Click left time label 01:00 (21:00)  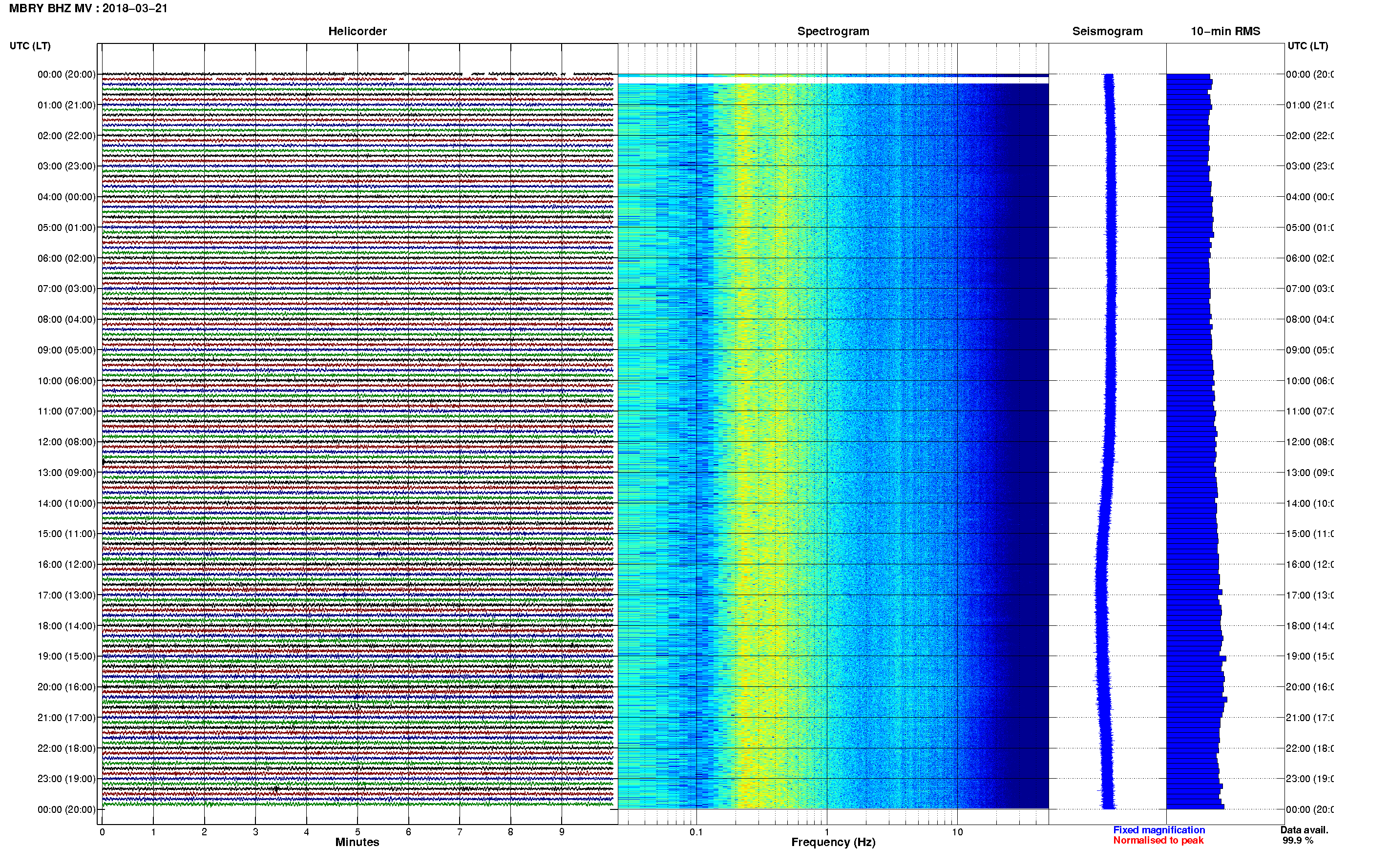click(x=66, y=105)
